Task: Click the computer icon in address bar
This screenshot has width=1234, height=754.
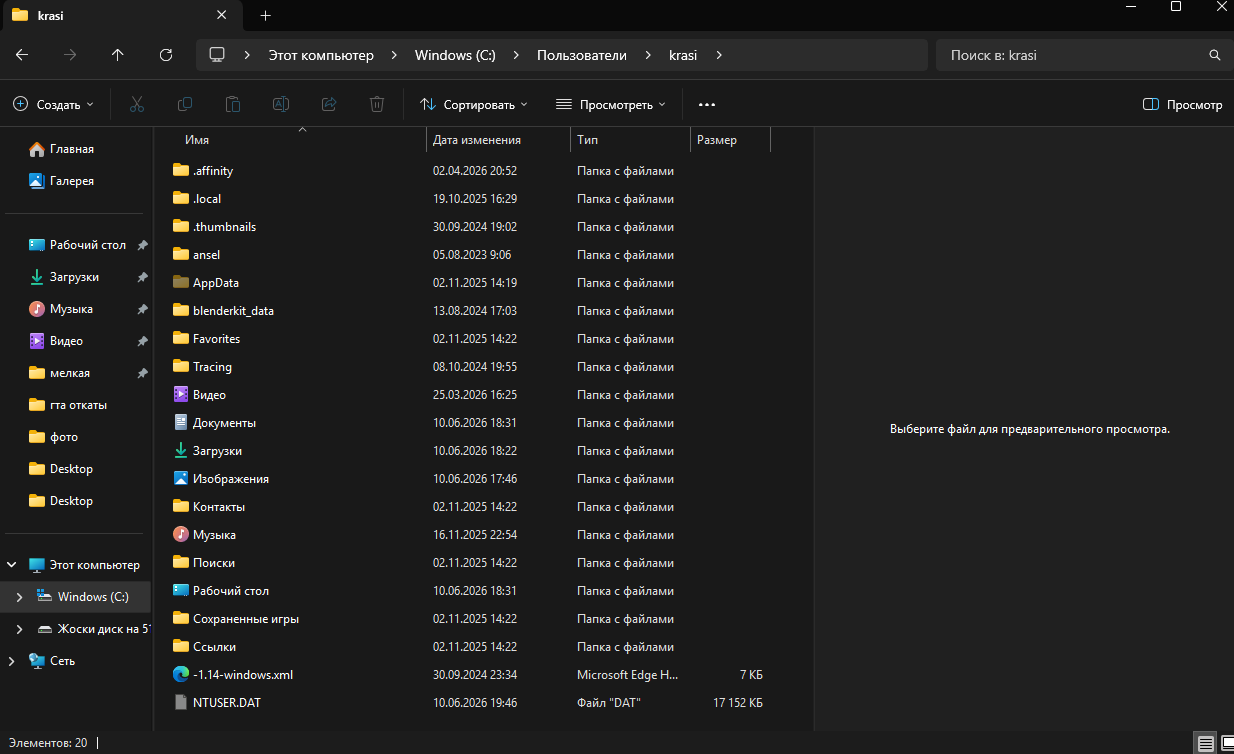Action: coord(217,55)
